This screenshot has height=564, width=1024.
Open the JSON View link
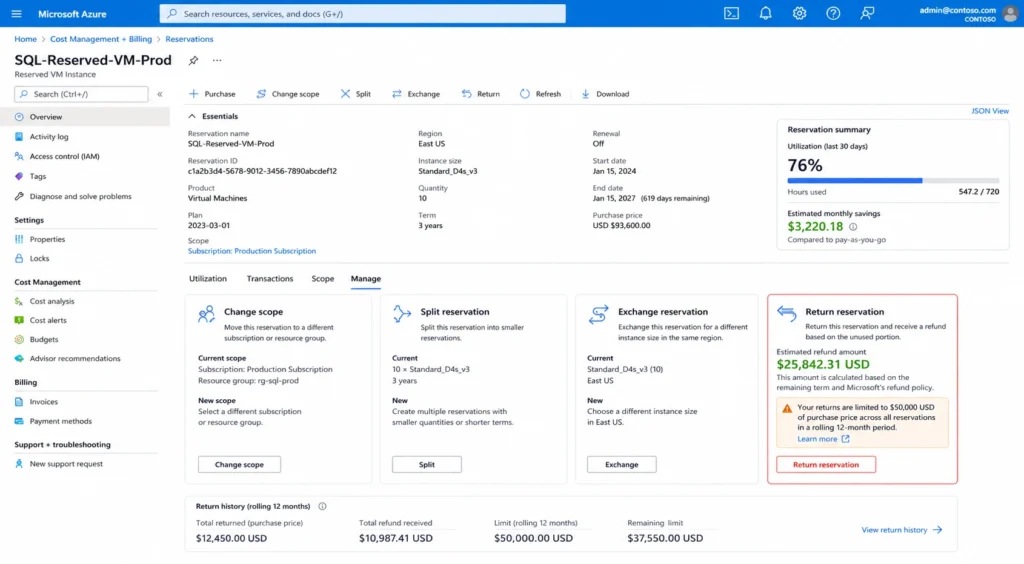coord(989,111)
